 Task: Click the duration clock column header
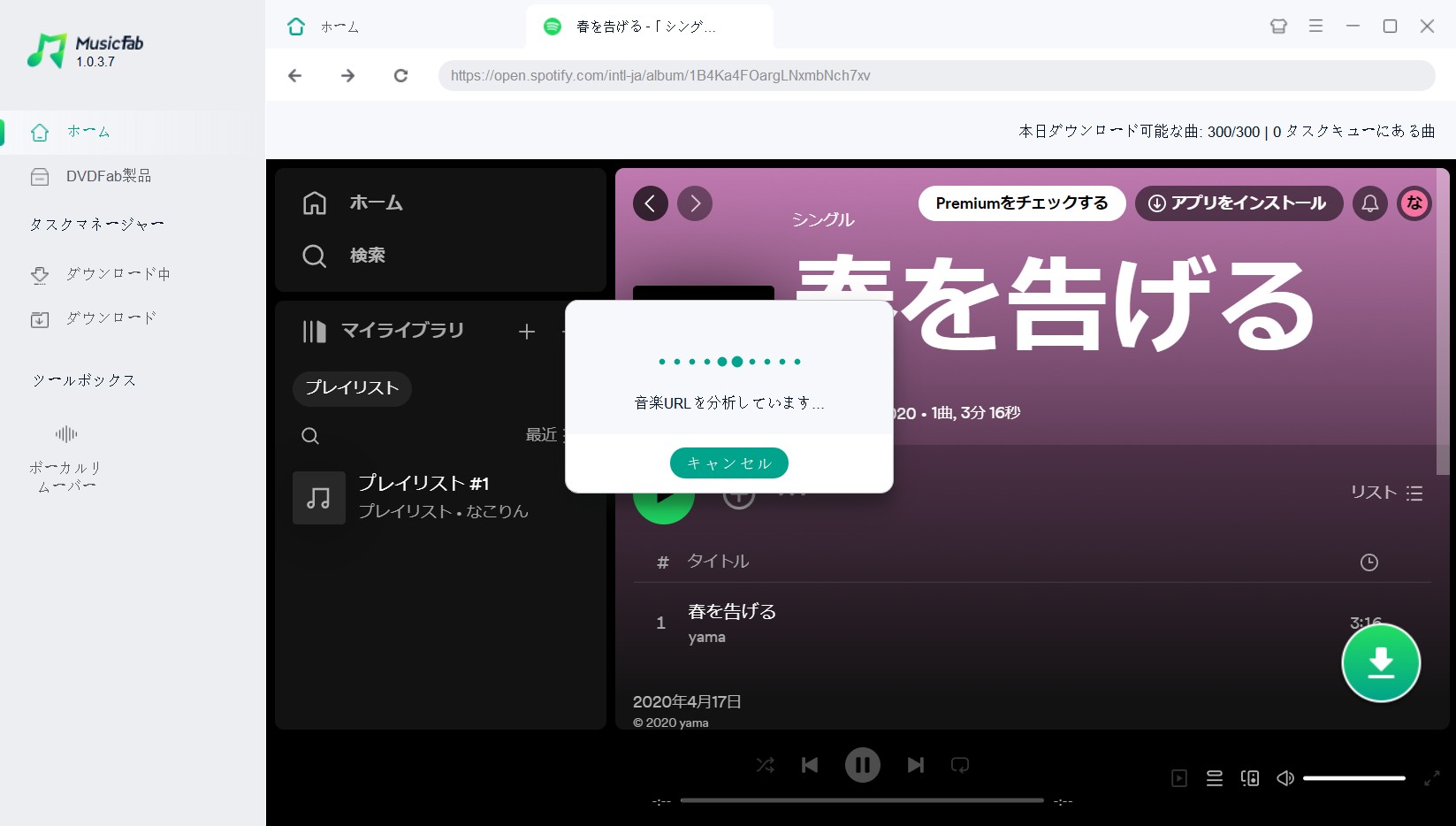1368,562
